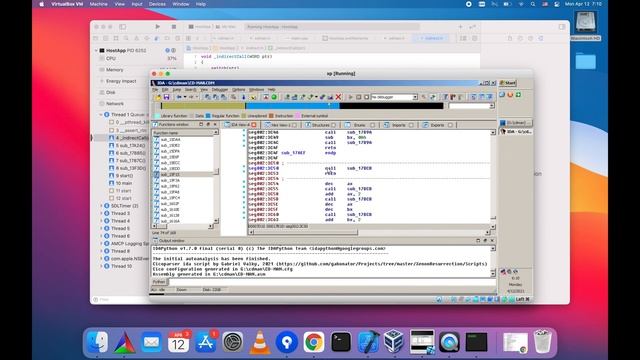Screen dimensions: 640x360
Task: Toggle the Xcode navigator sidebar icon
Action: click(x=122, y=27)
